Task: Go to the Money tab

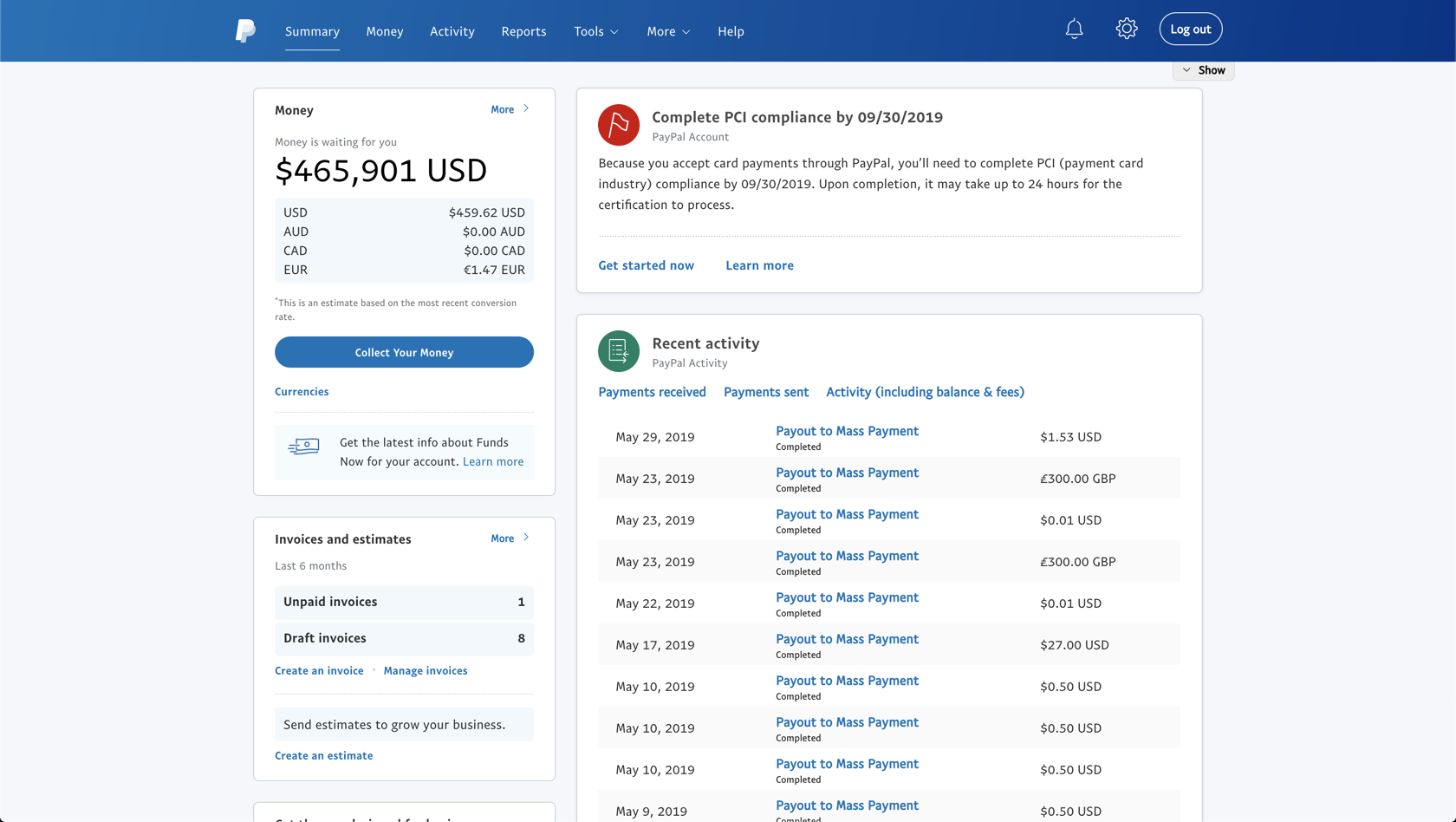Action: click(x=385, y=31)
